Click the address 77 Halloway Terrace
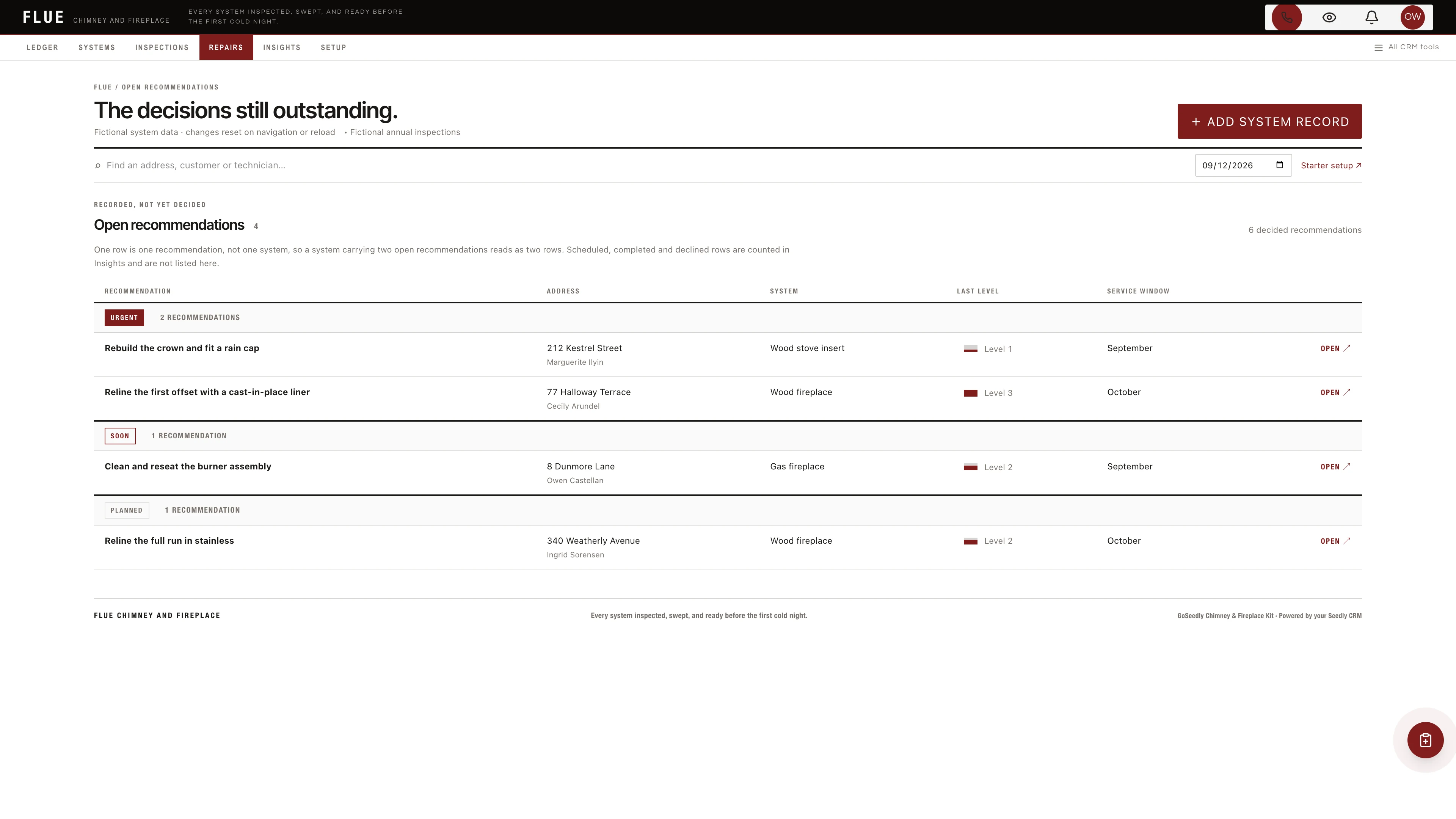The height and width of the screenshot is (819, 1456). click(x=588, y=392)
